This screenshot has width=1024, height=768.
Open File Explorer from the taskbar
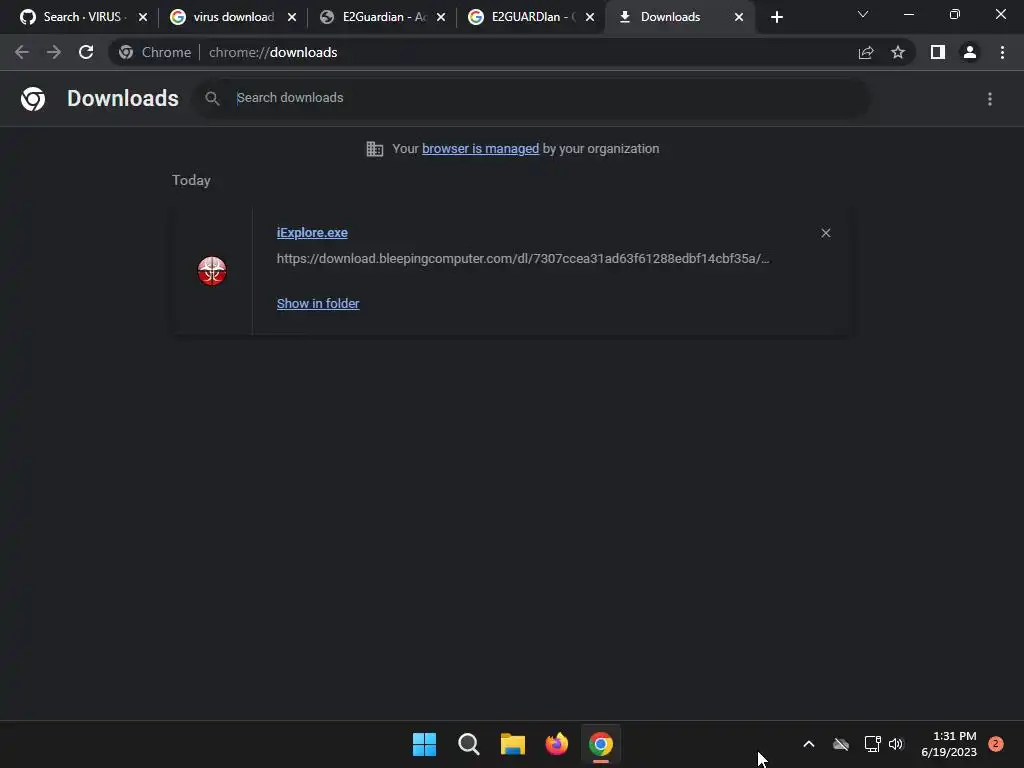[x=513, y=744]
